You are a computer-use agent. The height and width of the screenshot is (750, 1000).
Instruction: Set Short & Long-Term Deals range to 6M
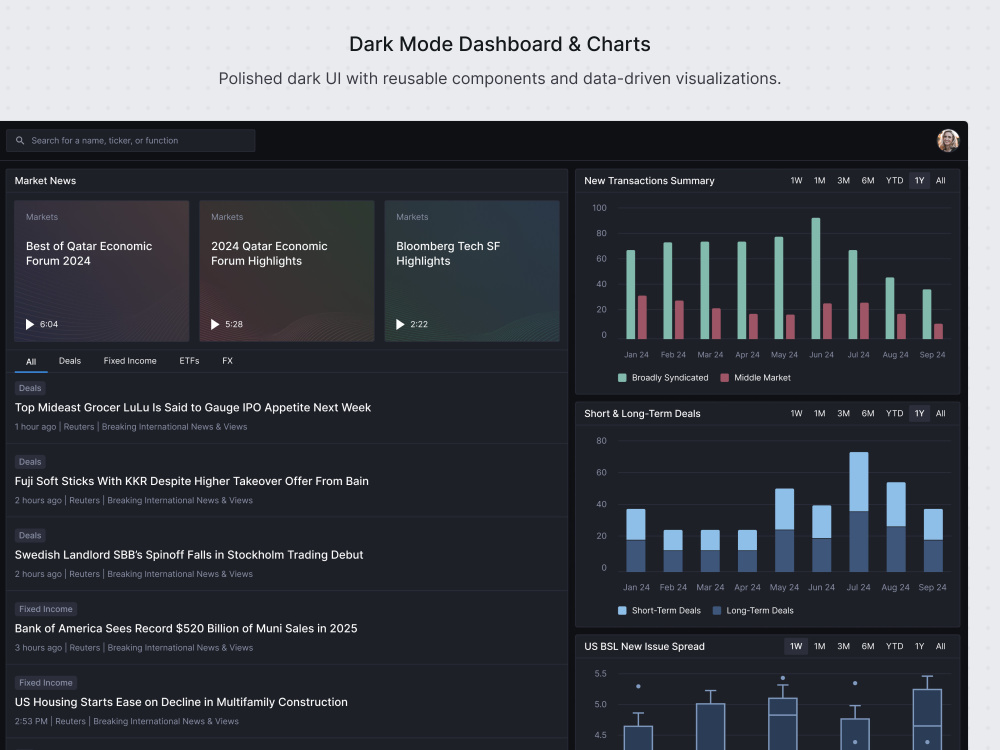868,413
